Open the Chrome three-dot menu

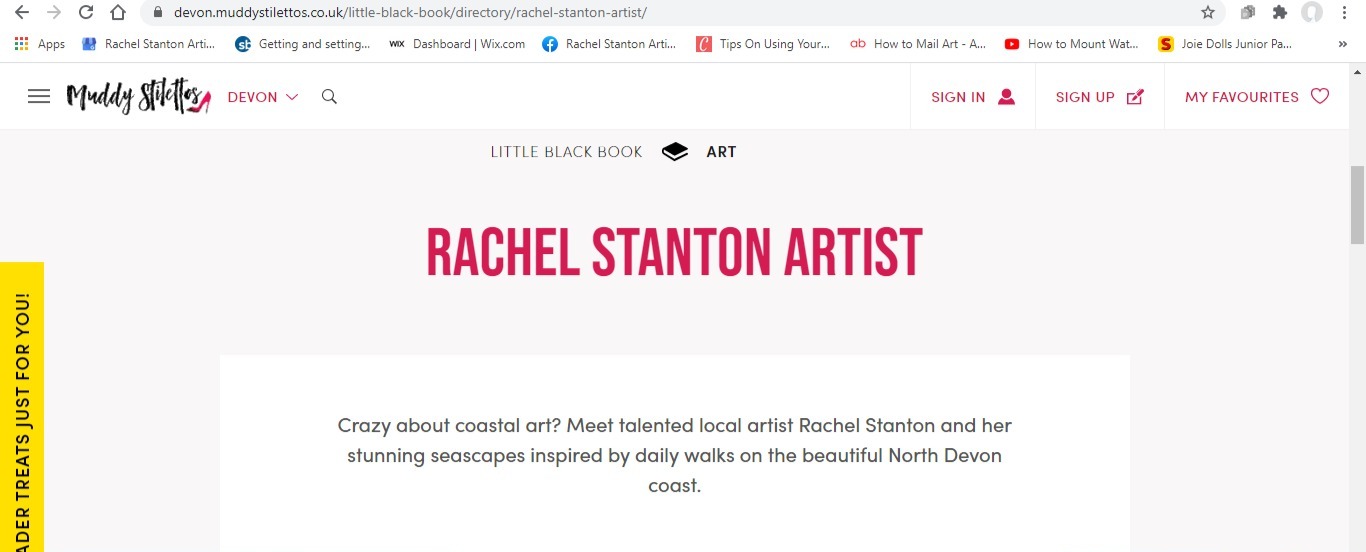1345,13
